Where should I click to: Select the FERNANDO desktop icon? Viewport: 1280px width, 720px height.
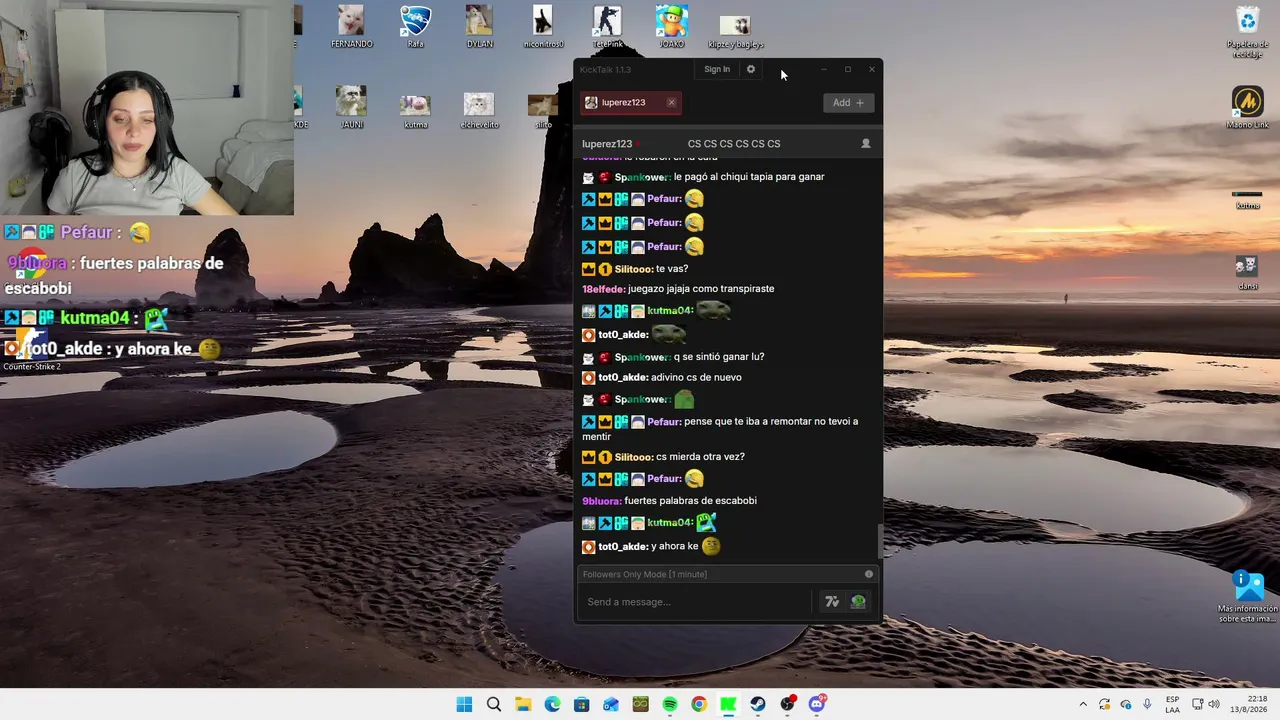(x=351, y=27)
